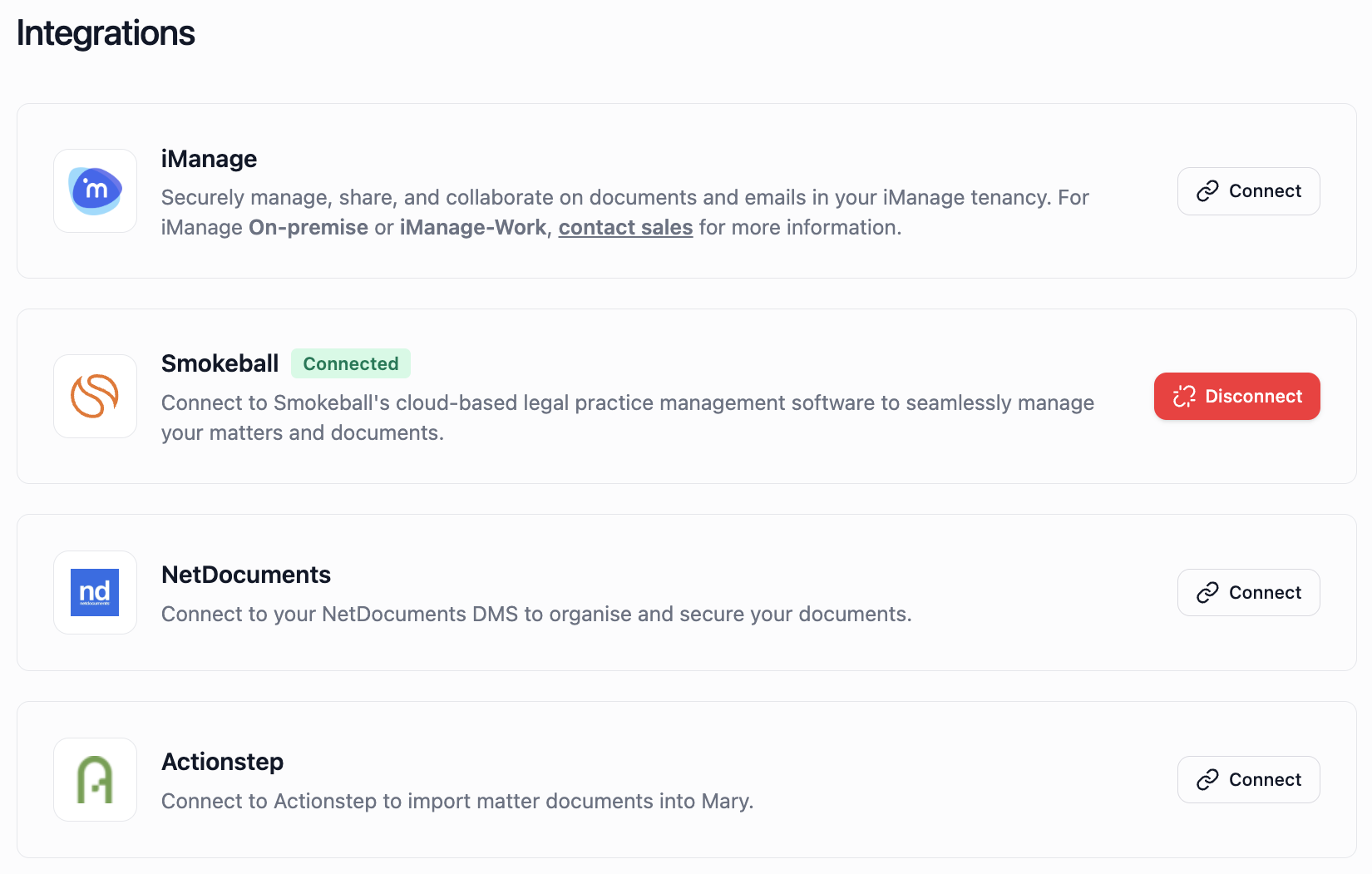This screenshot has width=1372, height=874.
Task: Click the iManage title text
Action: tap(209, 159)
